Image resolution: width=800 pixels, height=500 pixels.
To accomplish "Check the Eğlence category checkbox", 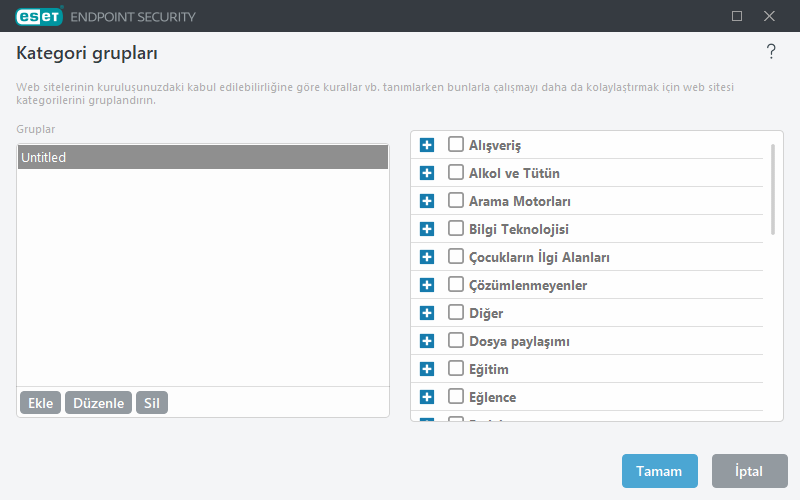I will click(456, 397).
